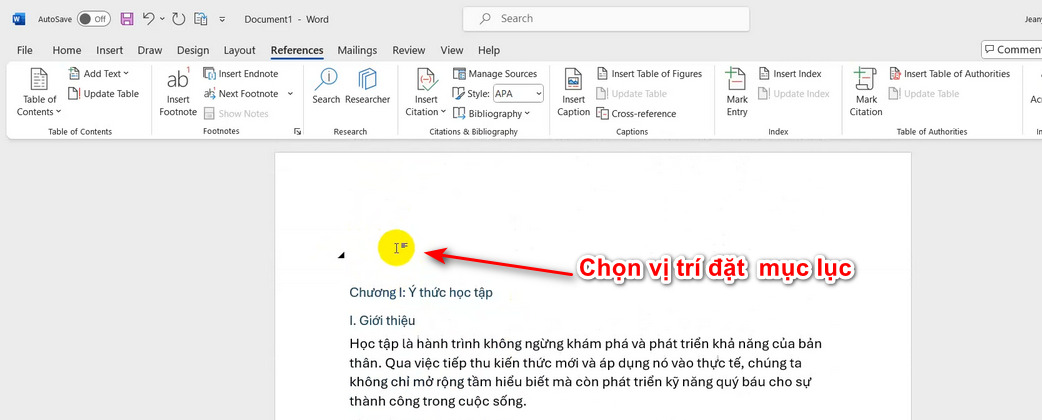Update Table in Table of Contents group

click(x=104, y=94)
